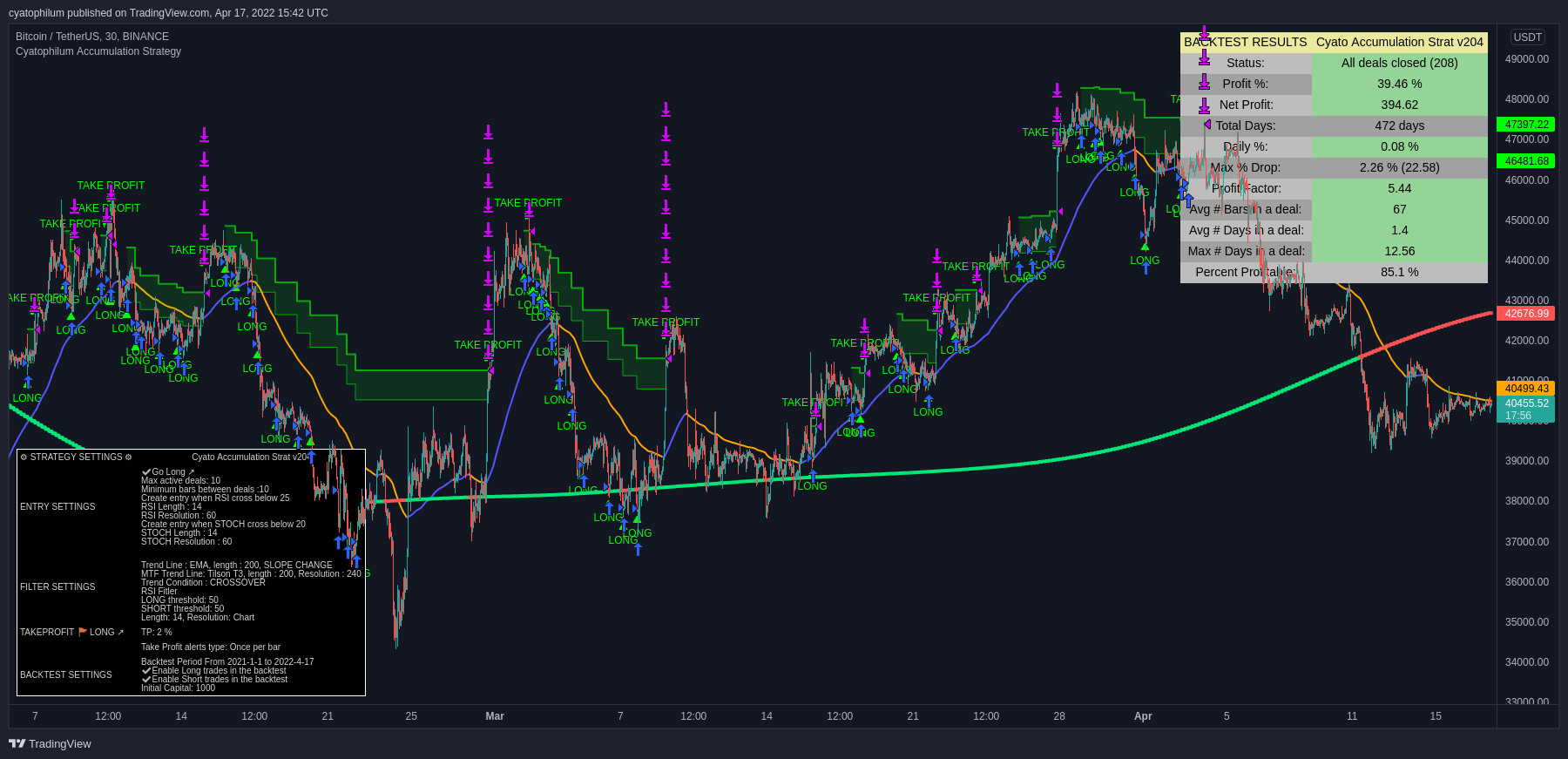Click the 'BACKTEST RESULTS' table header

point(1245,42)
